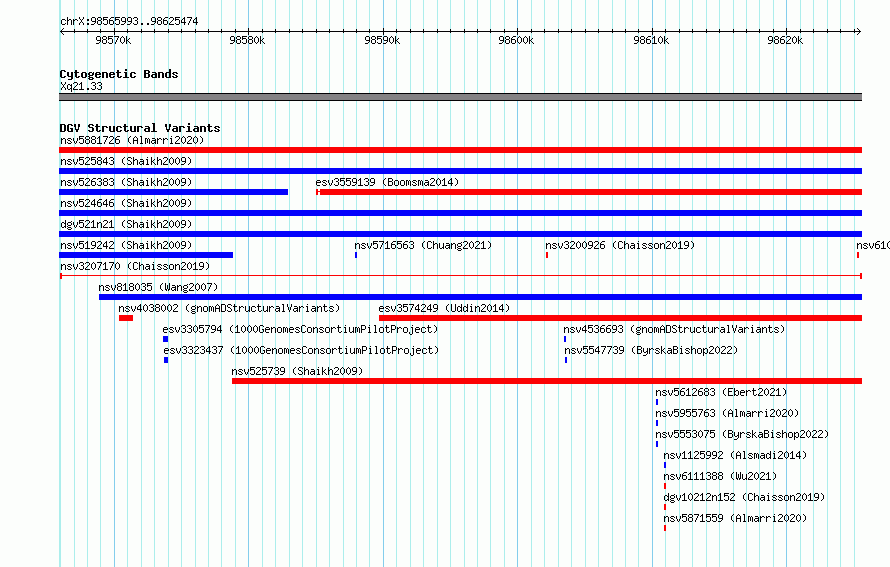Screen dimensions: 890x567
Task: Click the nsv1125992 (Alsmadi2014) blue marker
Action: pyautogui.click(x=665, y=465)
